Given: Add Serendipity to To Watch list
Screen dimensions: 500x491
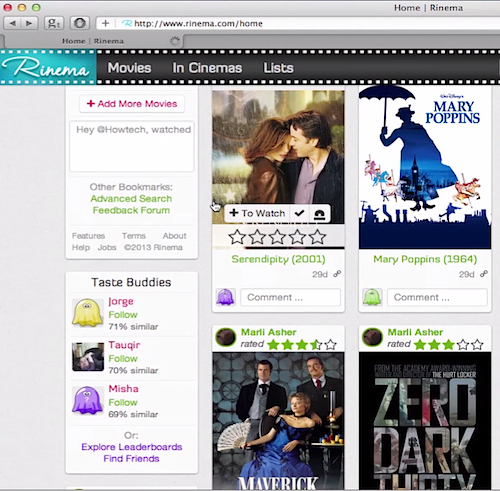Looking at the screenshot, I should tap(257, 213).
